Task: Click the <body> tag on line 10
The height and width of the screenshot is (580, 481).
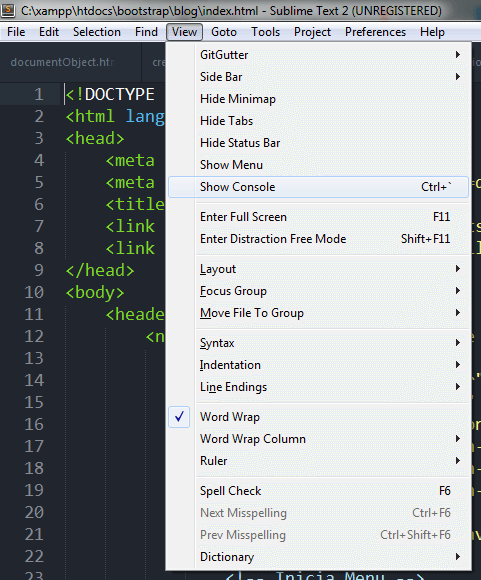Action: (x=95, y=293)
